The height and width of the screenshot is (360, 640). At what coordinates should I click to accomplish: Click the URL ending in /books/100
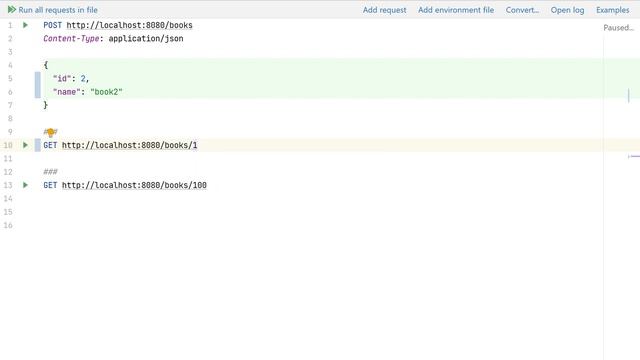(x=134, y=185)
